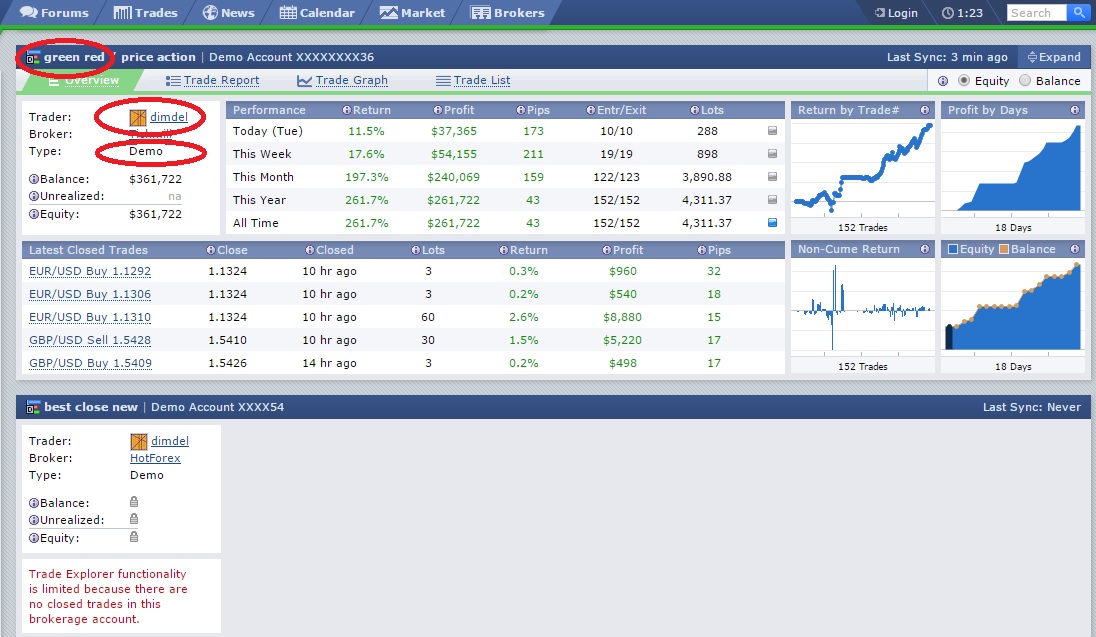
Task: Switch to the Overview tab
Action: pyautogui.click(x=84, y=80)
